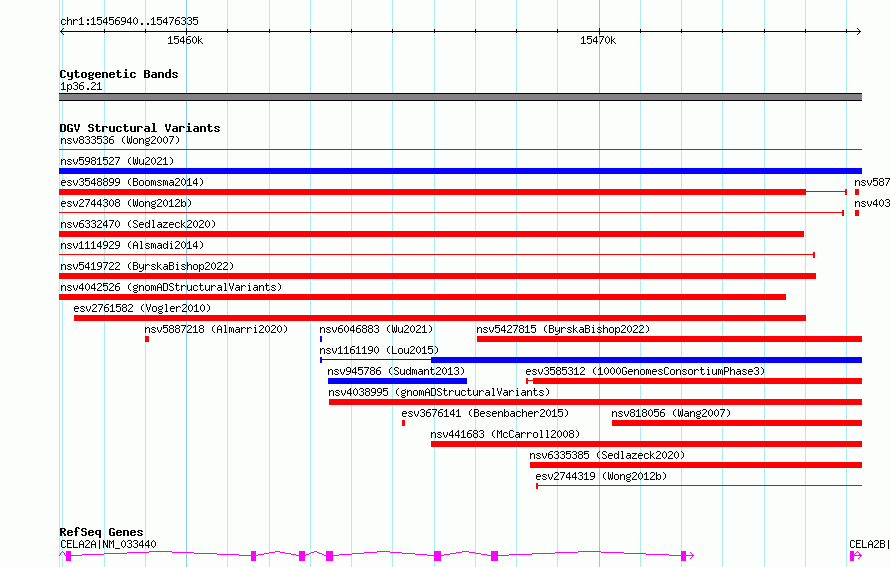The height and width of the screenshot is (567, 890).
Task: Click the red nsv441683 variant bar
Action: click(646, 444)
